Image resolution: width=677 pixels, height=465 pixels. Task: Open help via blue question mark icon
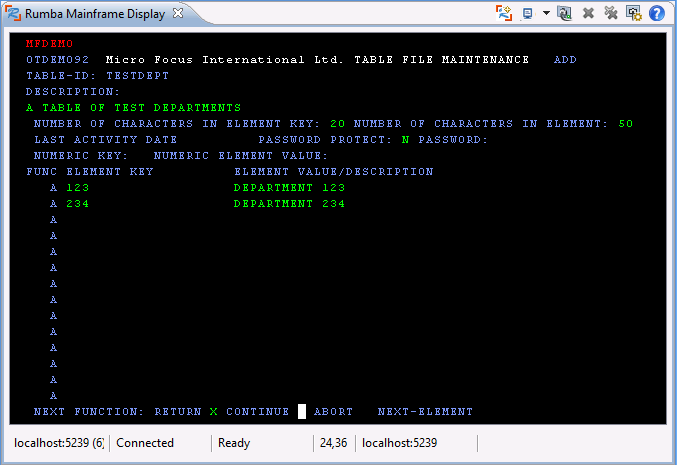pos(657,13)
